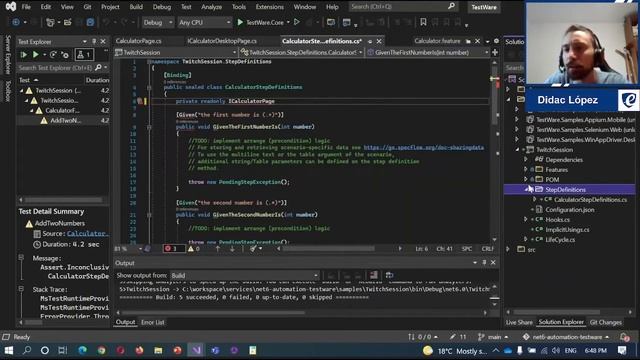Start debugging TestWare.Core with green play
The height and width of the screenshot is (360, 640).
click(x=240, y=22)
